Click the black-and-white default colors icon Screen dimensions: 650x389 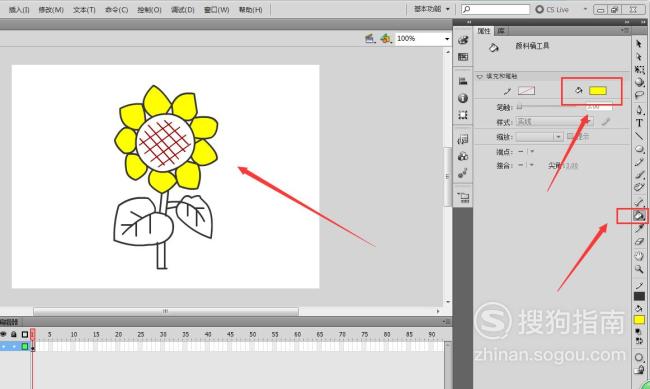click(x=639, y=332)
